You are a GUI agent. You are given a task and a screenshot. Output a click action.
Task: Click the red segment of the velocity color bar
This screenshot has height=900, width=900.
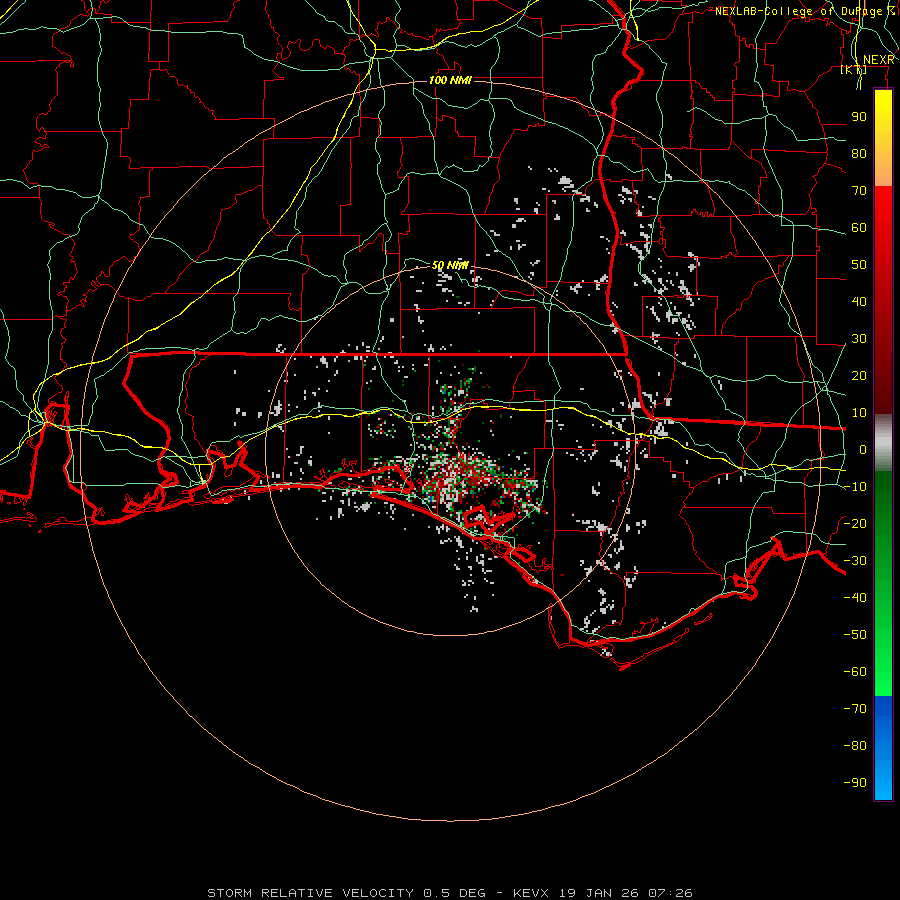pos(883,298)
